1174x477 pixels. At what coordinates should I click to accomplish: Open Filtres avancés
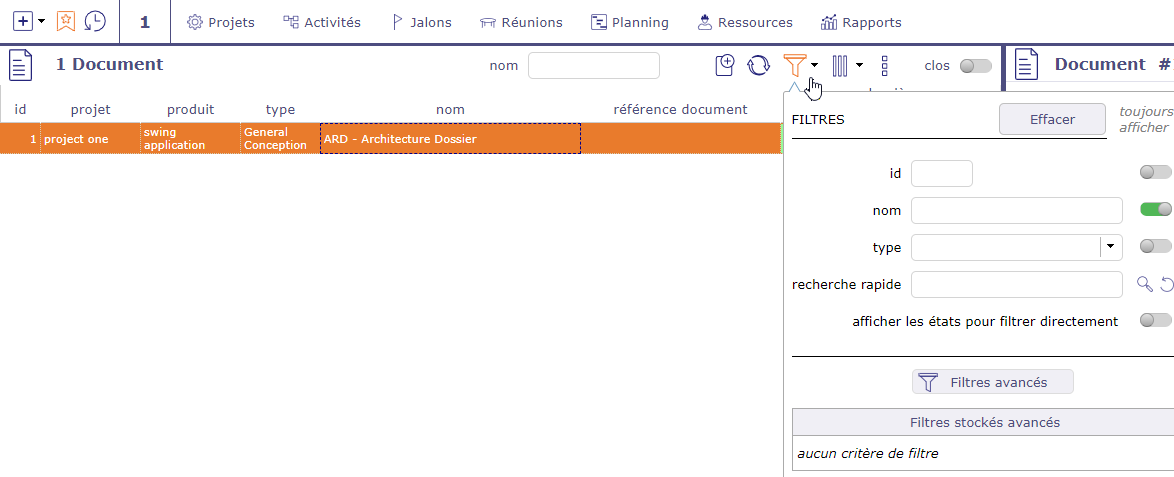992,382
